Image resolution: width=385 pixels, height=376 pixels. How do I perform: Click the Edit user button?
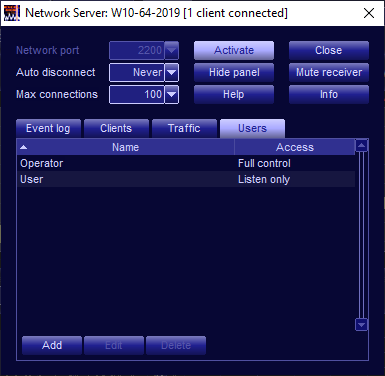114,345
